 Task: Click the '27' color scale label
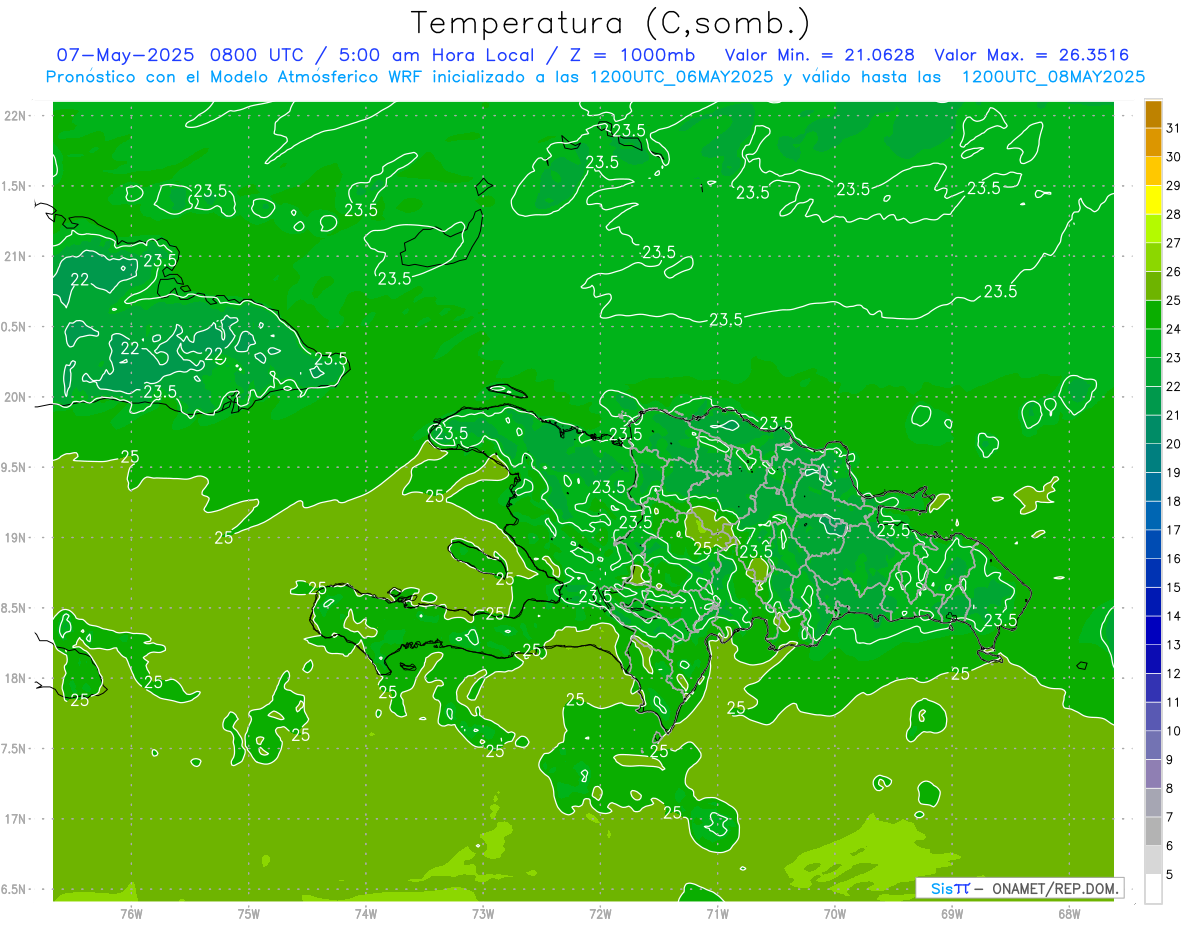coord(1174,243)
